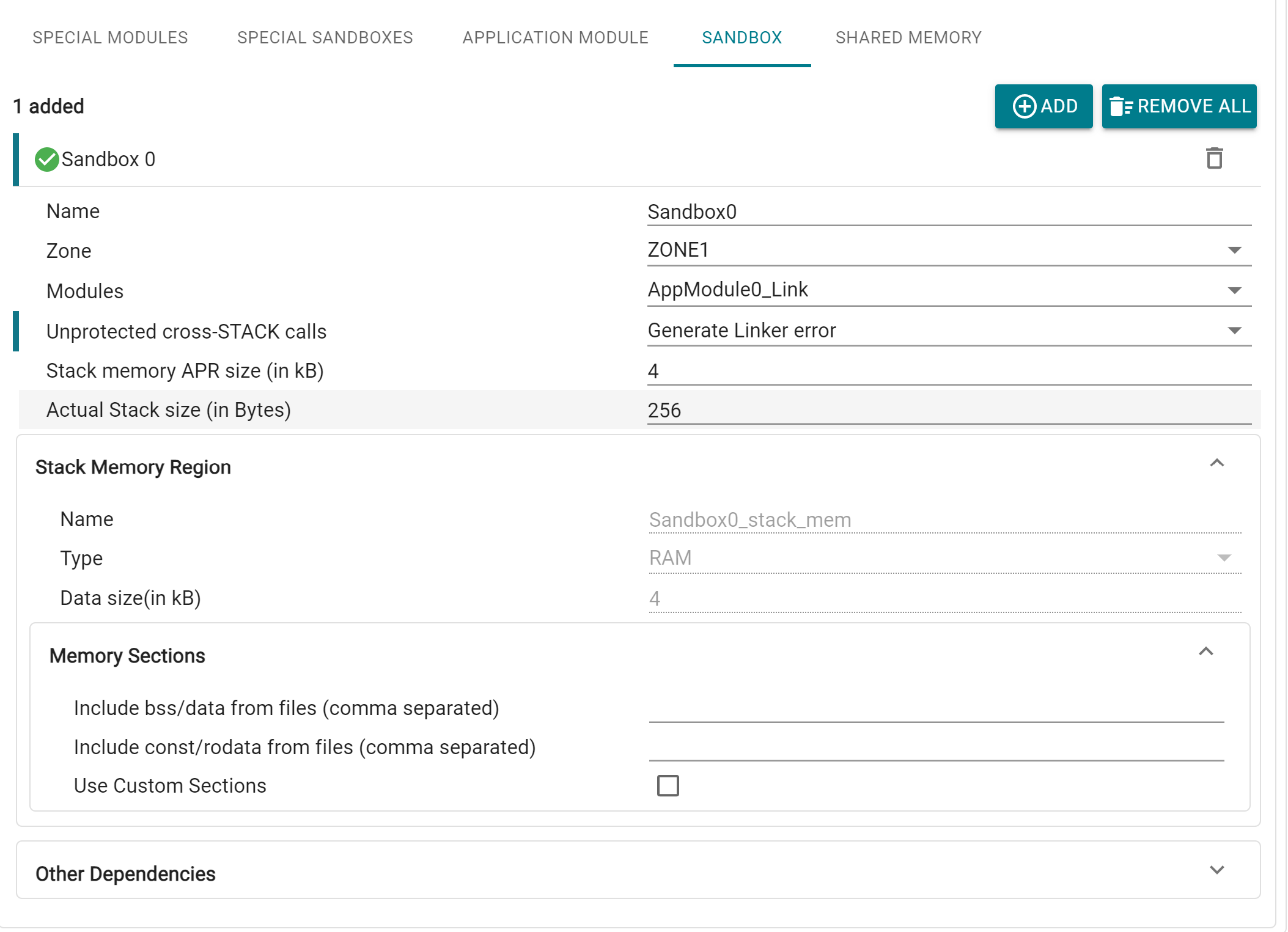Switch to the SHARED MEMORY tab

tap(908, 37)
